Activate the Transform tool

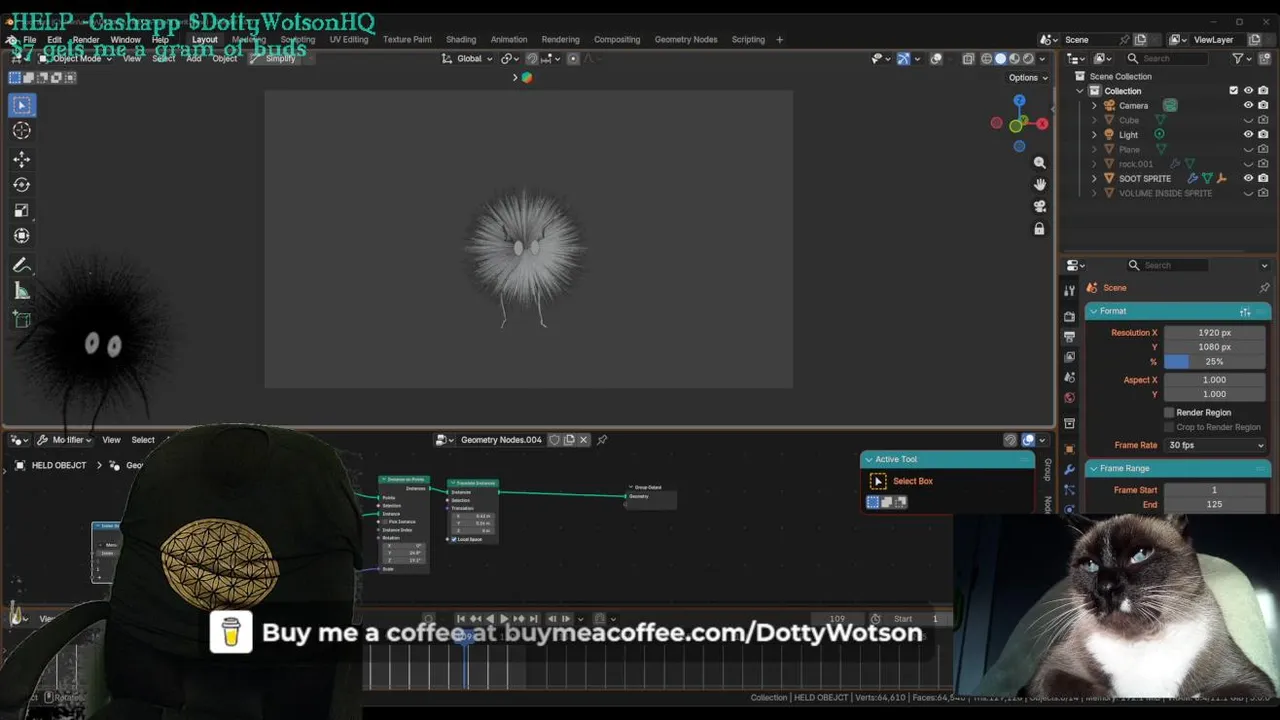pos(22,236)
